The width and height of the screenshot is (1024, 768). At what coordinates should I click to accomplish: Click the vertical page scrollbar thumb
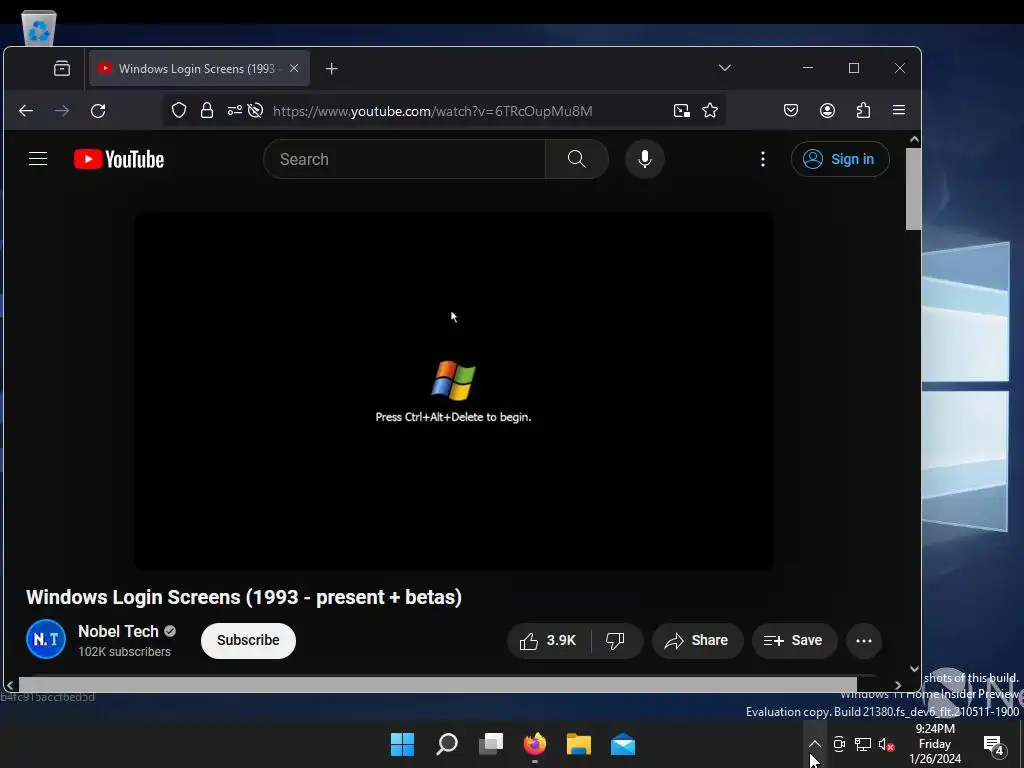click(x=914, y=189)
